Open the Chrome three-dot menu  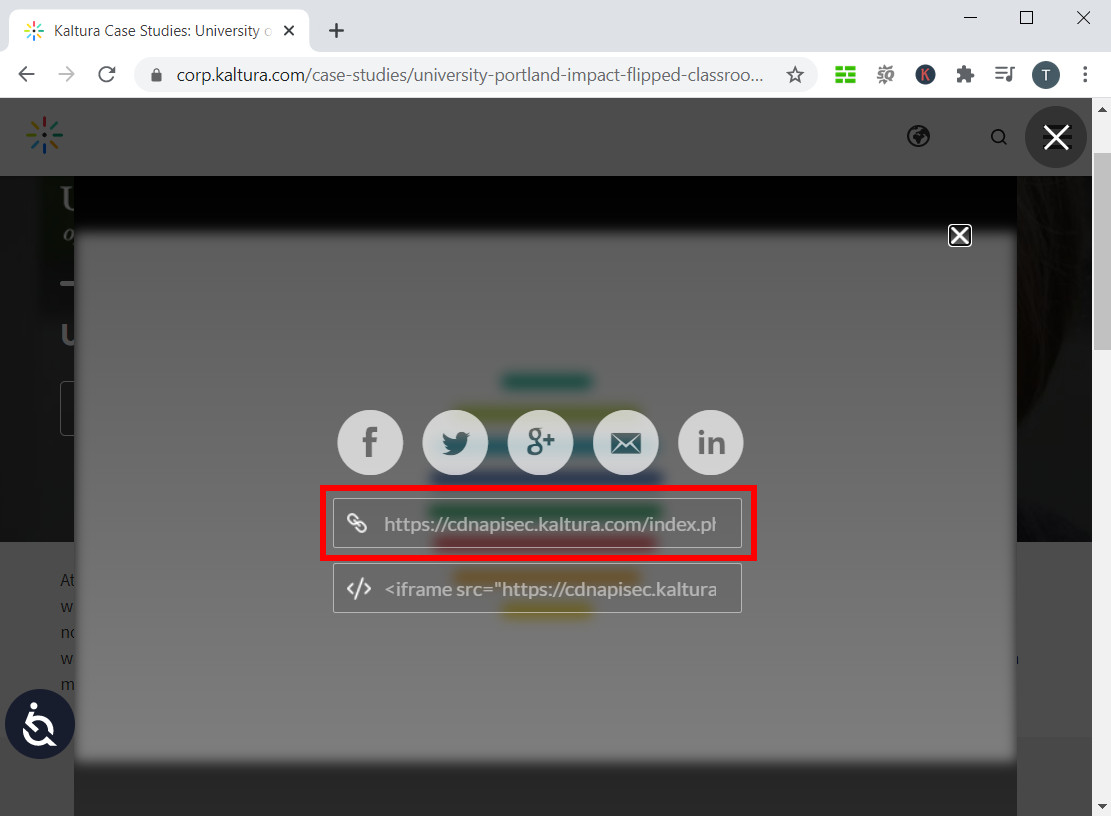point(1085,74)
